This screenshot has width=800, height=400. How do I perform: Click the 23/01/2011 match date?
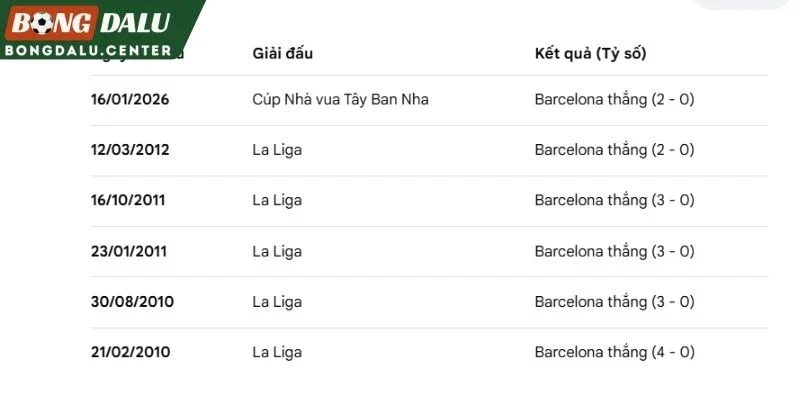(129, 252)
